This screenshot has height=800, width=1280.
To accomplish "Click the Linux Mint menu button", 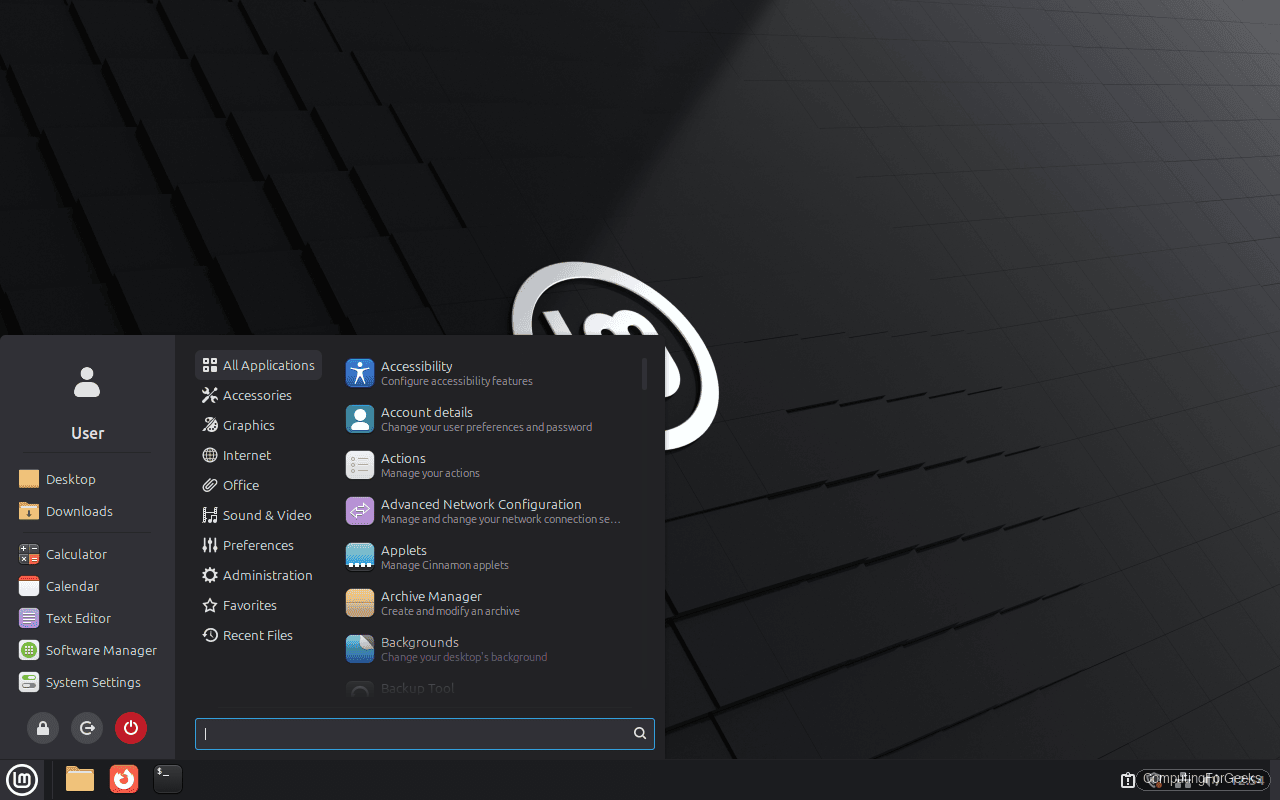I will [21, 779].
